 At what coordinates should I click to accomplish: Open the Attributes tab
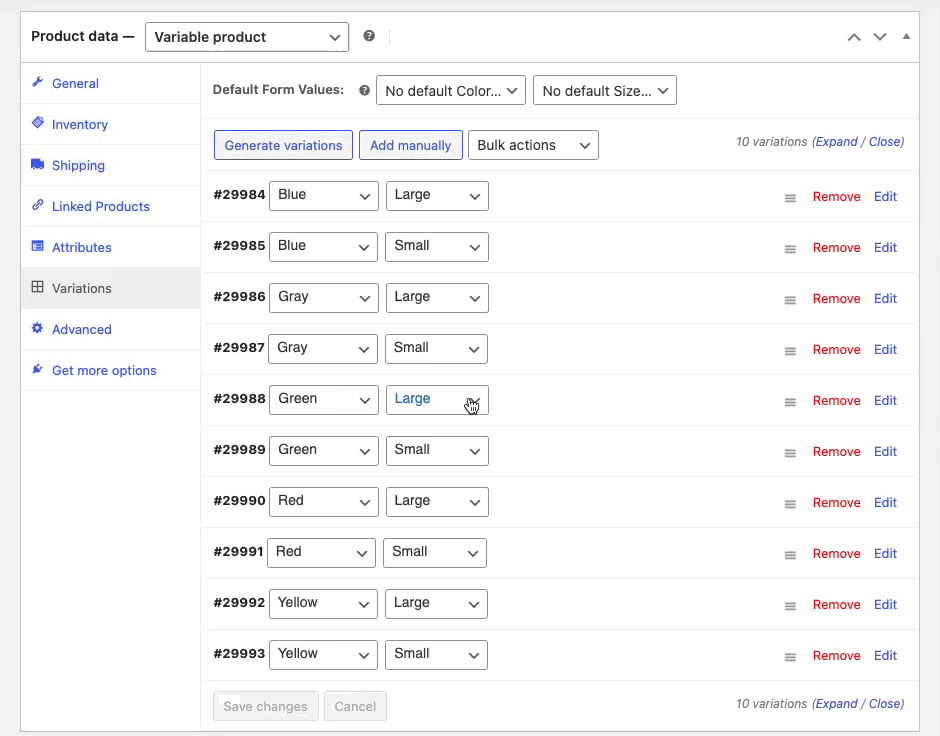(81, 247)
